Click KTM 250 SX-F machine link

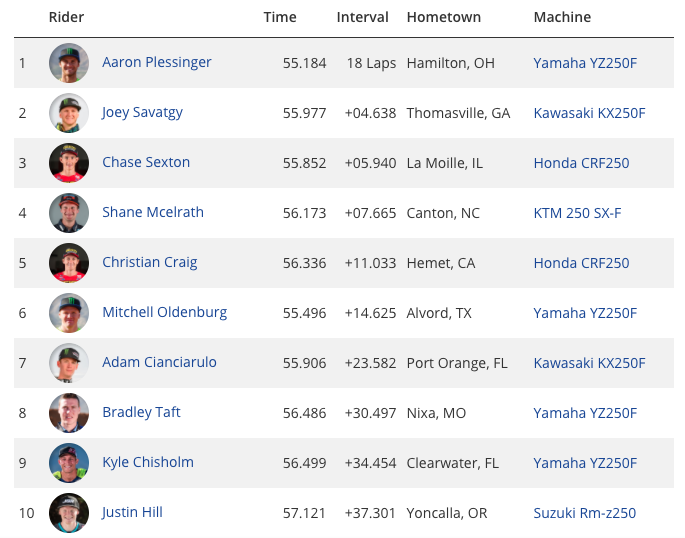click(577, 213)
